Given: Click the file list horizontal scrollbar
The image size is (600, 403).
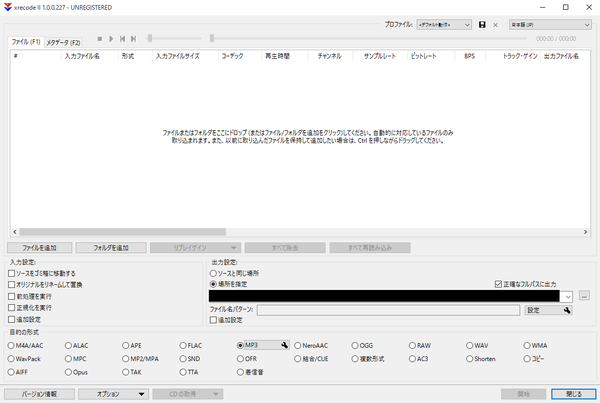Looking at the screenshot, I should pos(122,232).
